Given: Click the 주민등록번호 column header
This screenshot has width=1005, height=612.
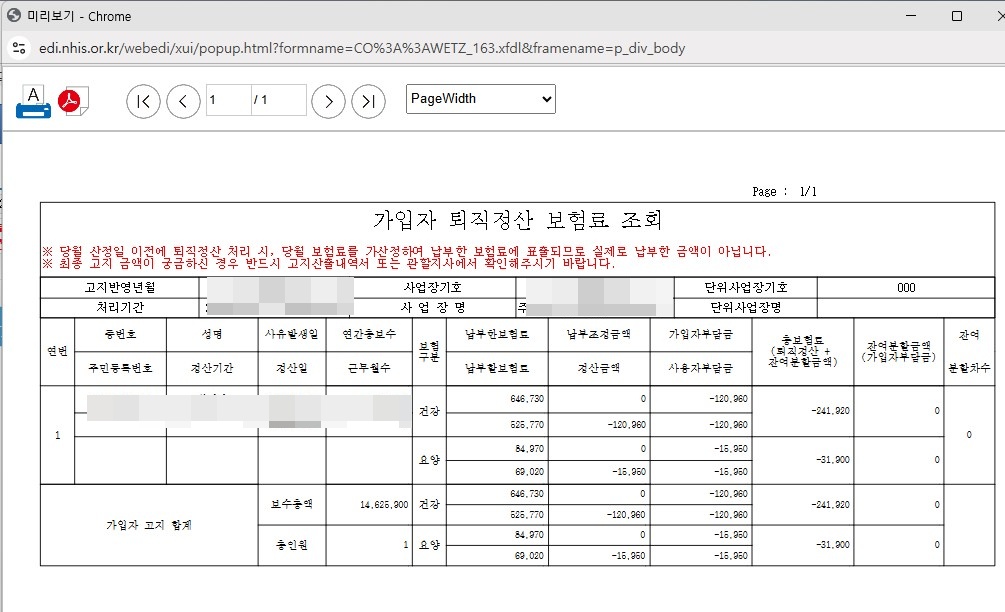Looking at the screenshot, I should click(x=120, y=368).
